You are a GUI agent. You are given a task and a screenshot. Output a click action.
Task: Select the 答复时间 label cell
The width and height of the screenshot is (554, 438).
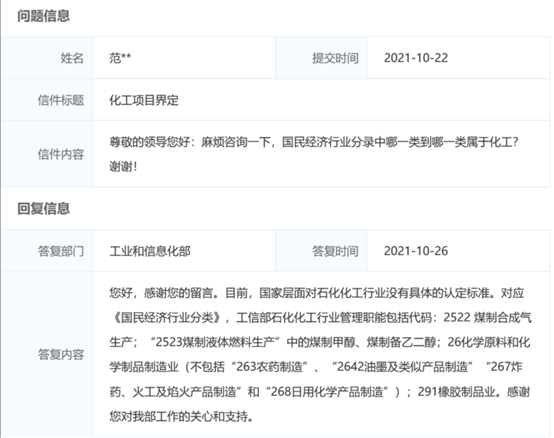click(322, 251)
